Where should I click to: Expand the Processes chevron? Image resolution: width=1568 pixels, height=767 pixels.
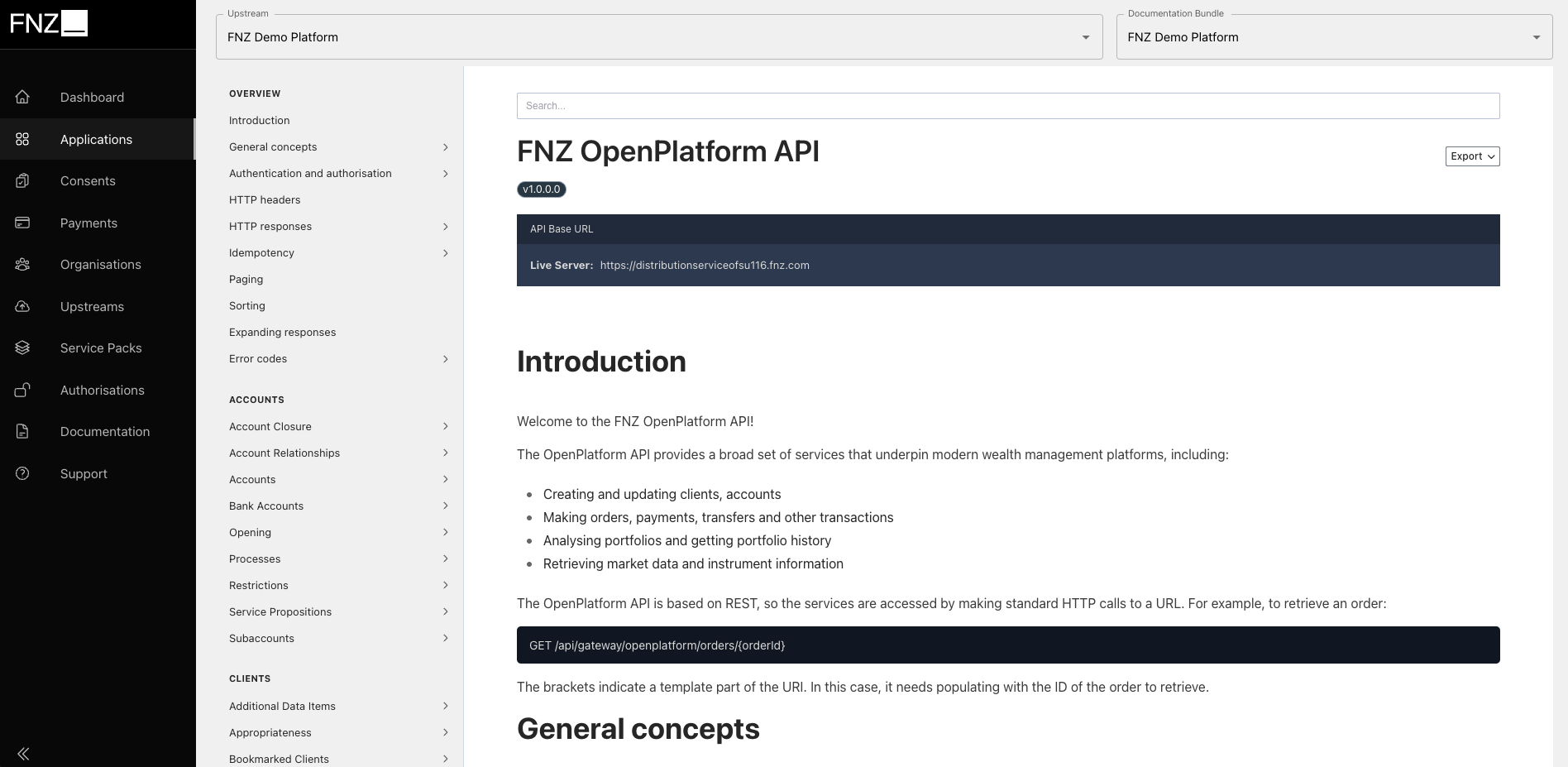[445, 558]
